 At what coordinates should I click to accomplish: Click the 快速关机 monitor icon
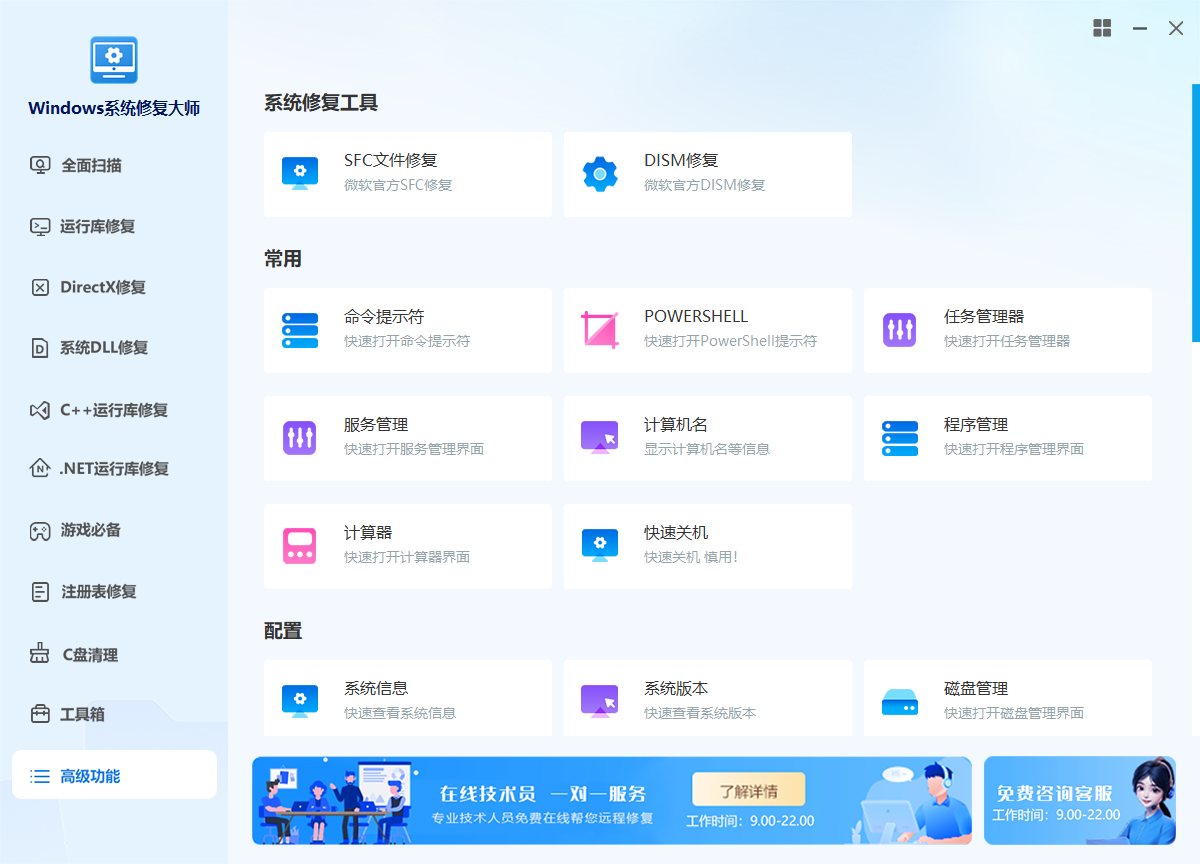pos(600,546)
